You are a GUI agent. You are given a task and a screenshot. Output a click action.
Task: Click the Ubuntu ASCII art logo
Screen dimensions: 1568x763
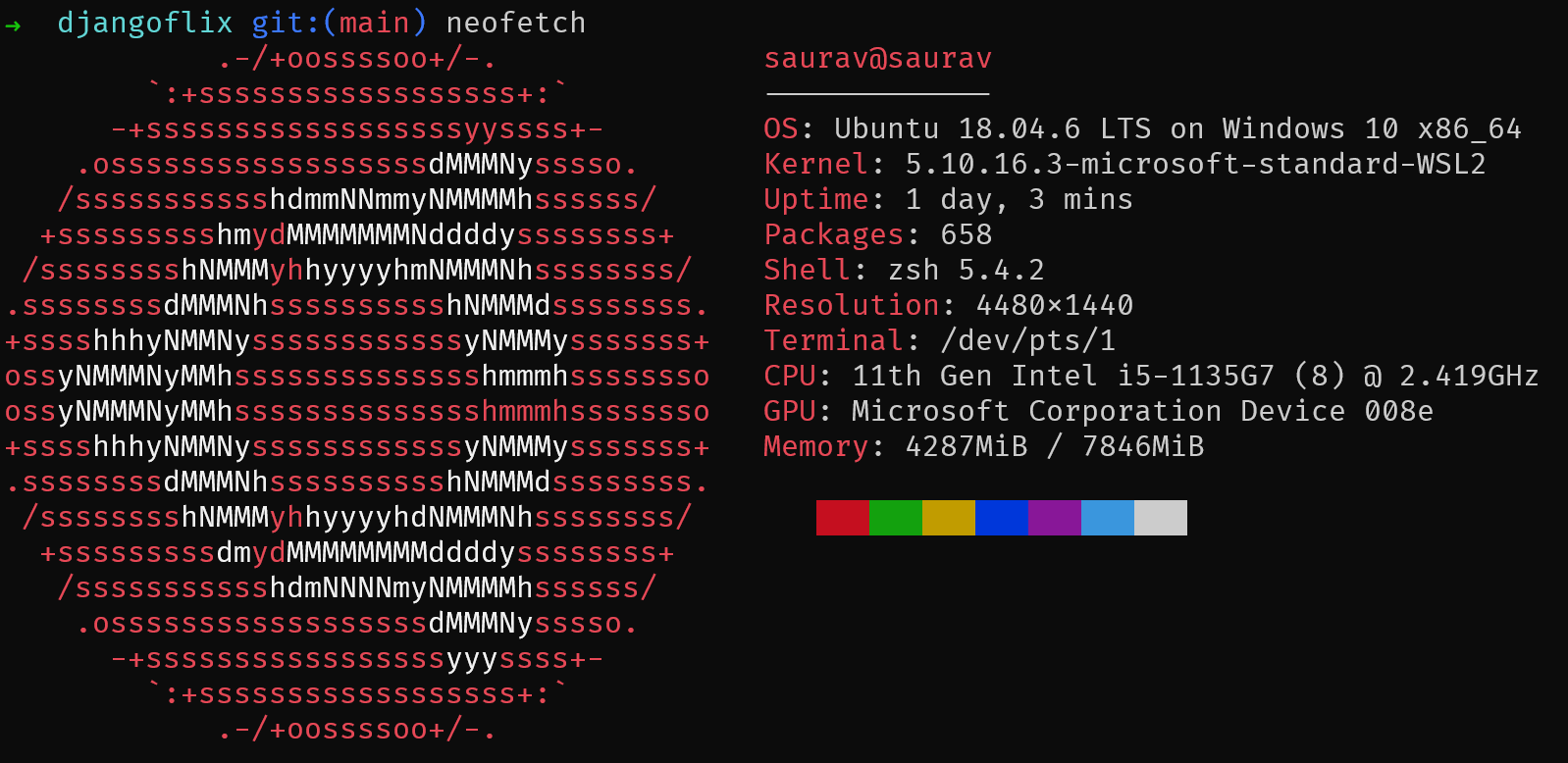pos(357,393)
